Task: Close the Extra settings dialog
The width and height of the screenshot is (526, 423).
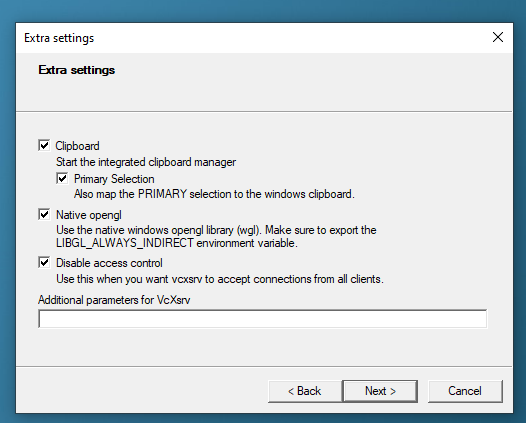Action: pos(498,37)
